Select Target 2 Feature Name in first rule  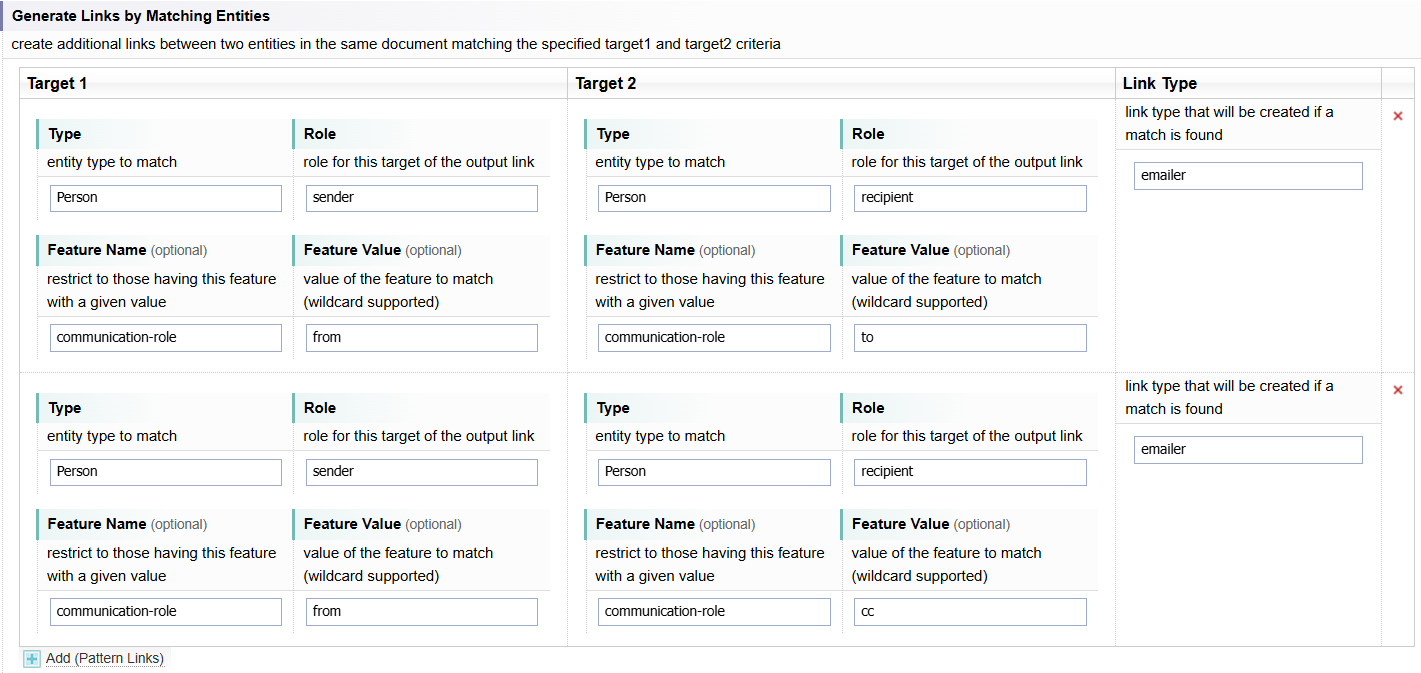point(714,338)
